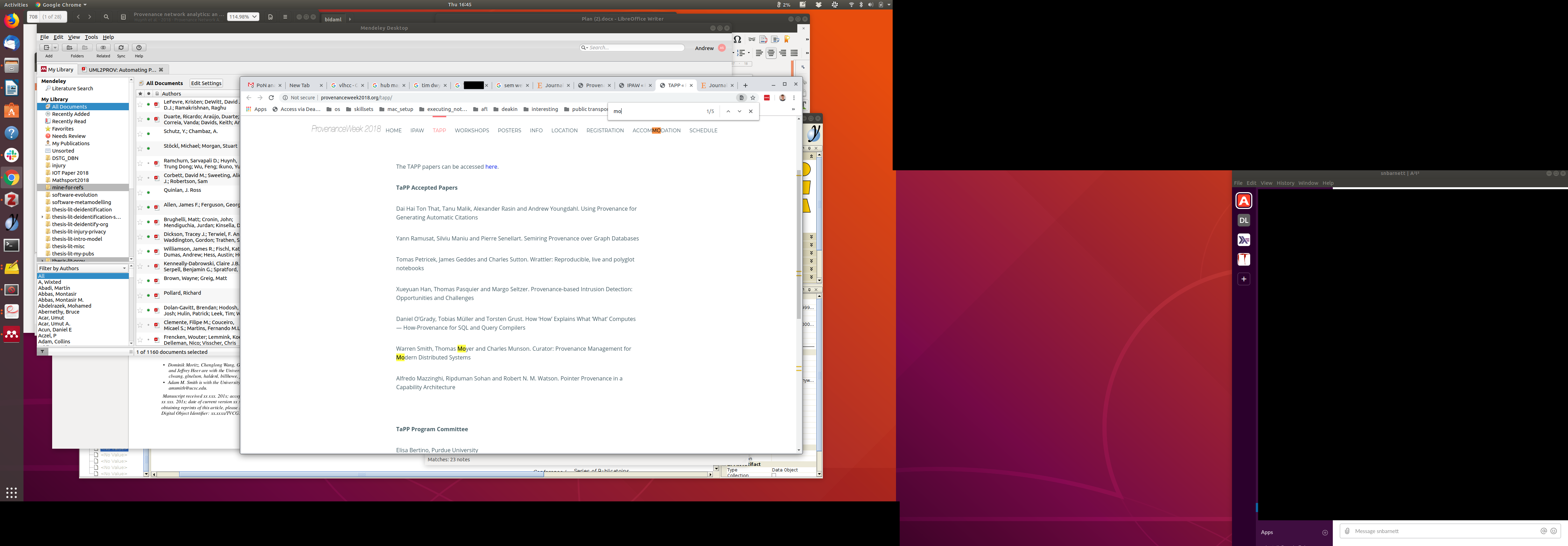Click the Edit Settings button
Image resolution: width=1568 pixels, height=546 pixels.
coord(206,83)
